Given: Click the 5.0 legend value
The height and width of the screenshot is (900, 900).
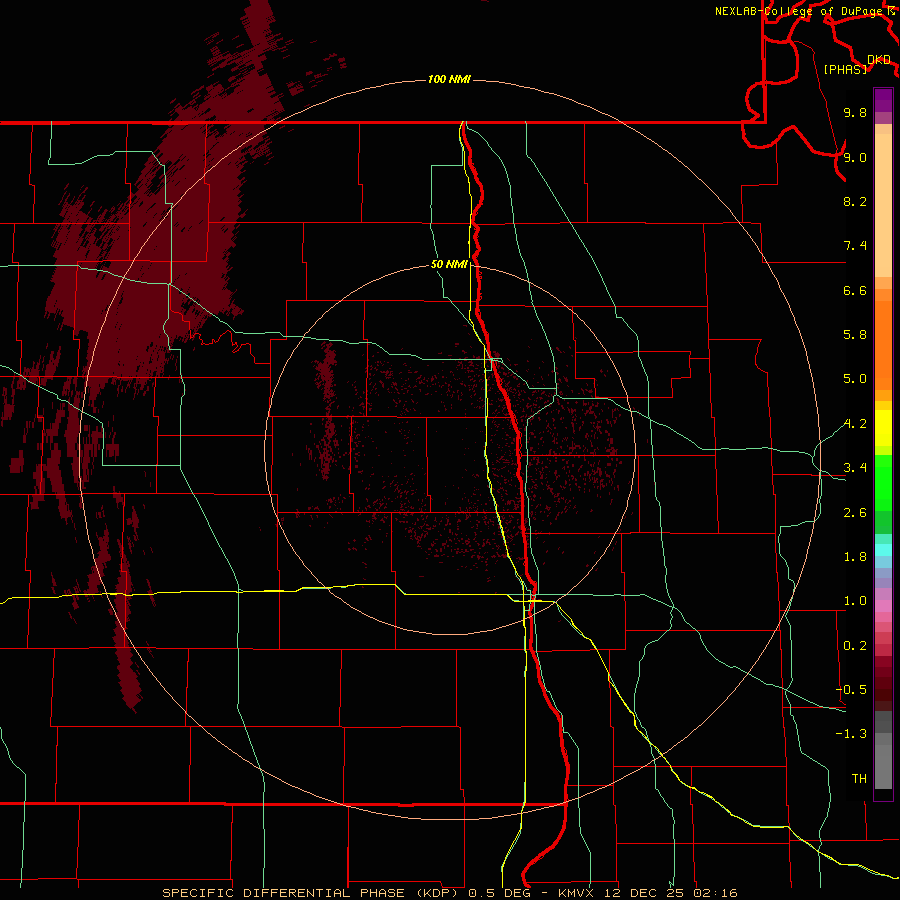Looking at the screenshot, I should pos(855,379).
